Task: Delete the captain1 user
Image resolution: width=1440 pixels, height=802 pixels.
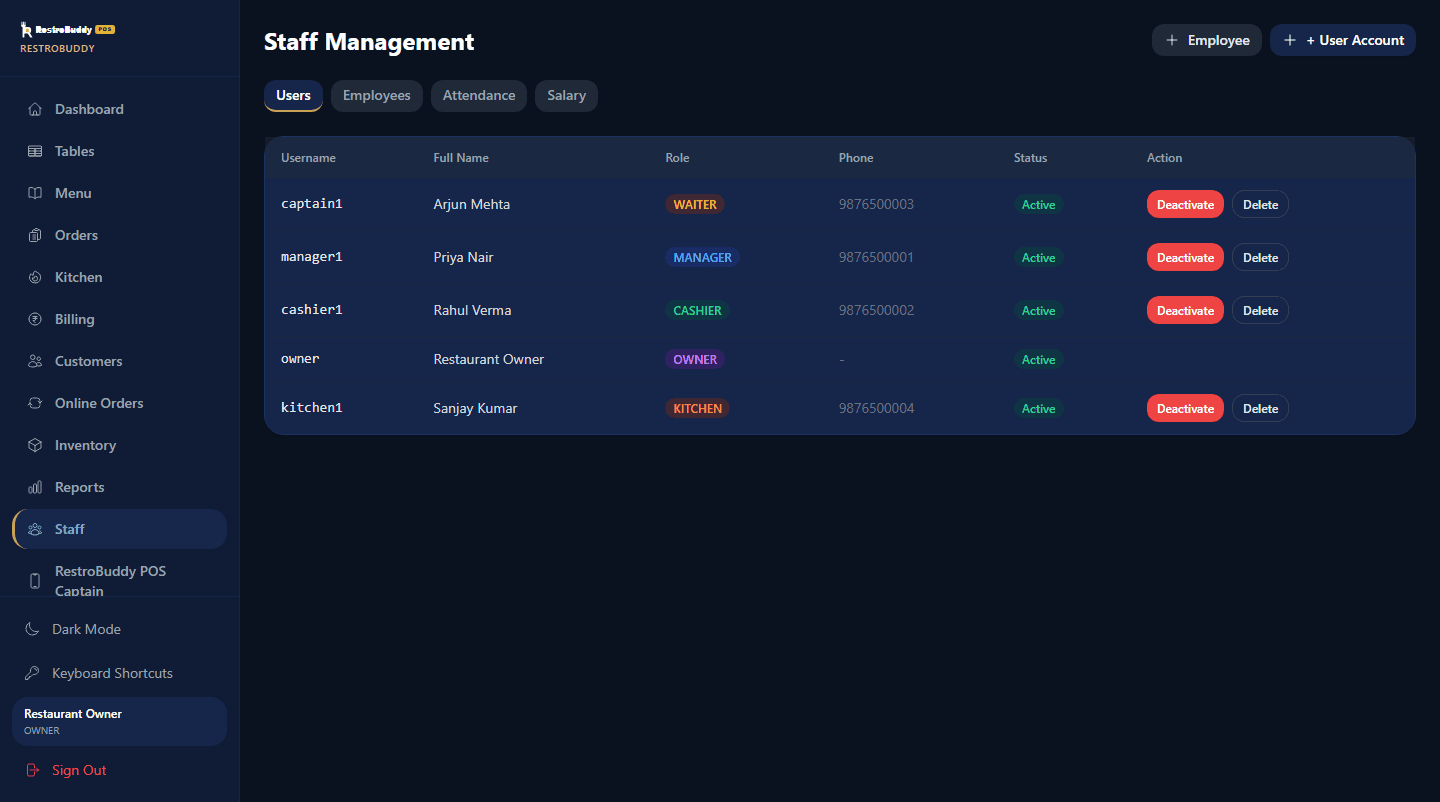Action: point(1260,204)
